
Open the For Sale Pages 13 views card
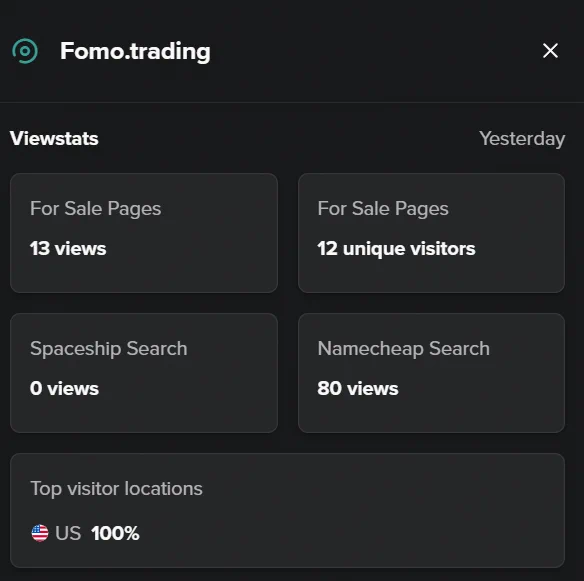pyautogui.click(x=144, y=233)
